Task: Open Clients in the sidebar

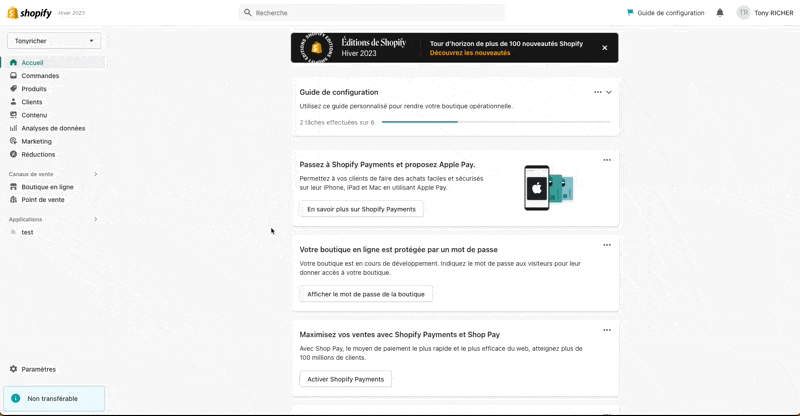Action: coord(32,102)
